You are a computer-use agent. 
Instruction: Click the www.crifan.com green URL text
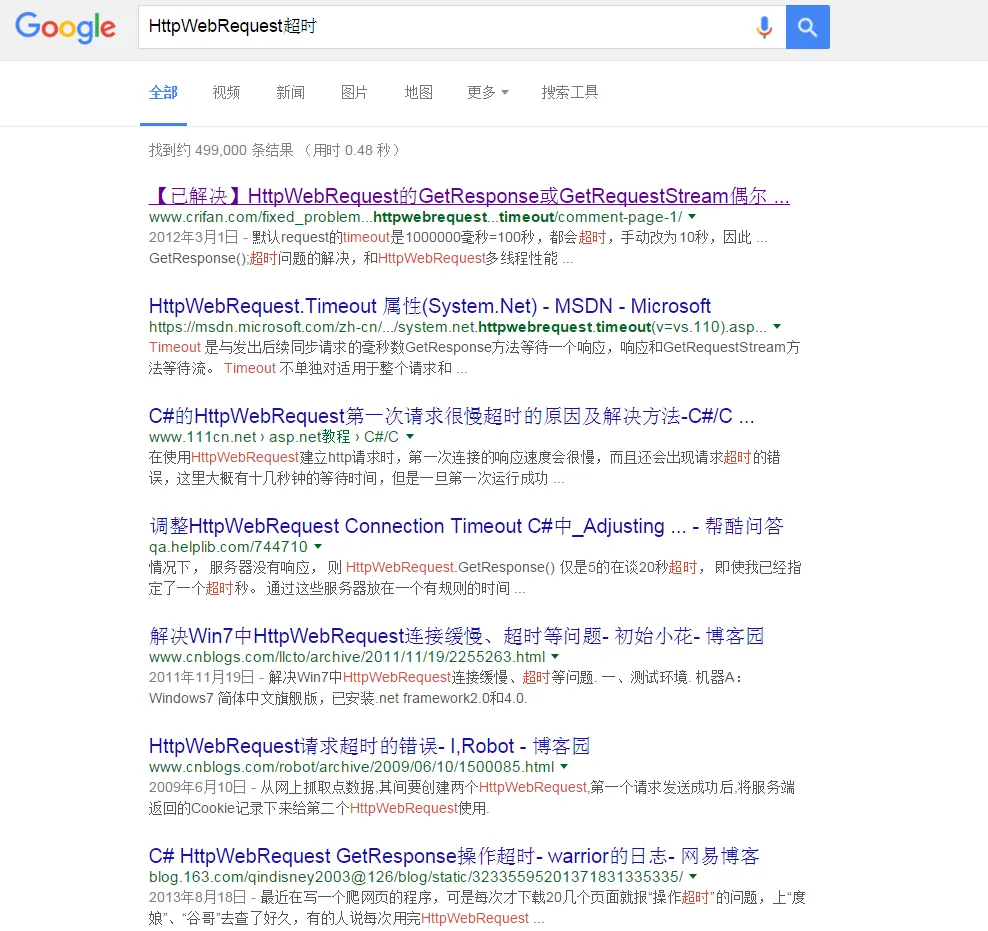pos(415,217)
